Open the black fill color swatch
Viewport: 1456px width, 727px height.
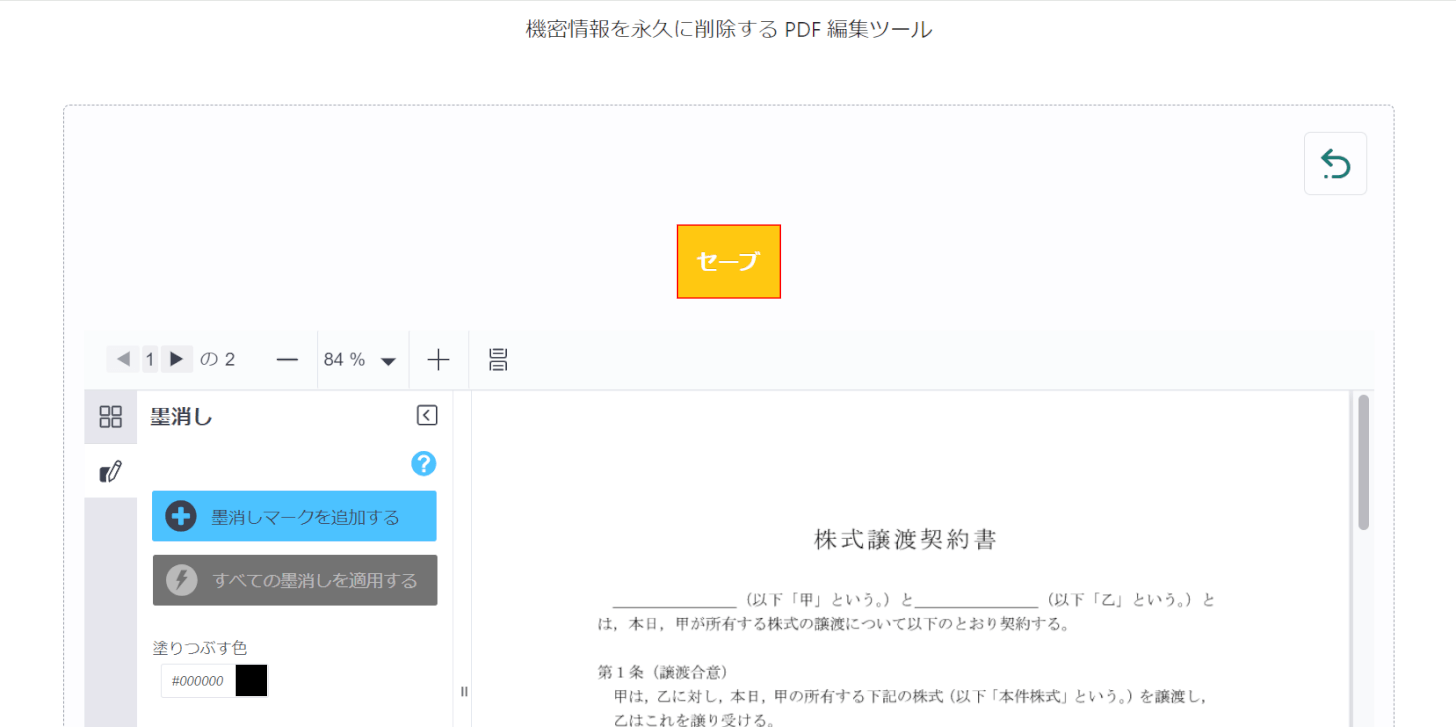pyautogui.click(x=252, y=681)
